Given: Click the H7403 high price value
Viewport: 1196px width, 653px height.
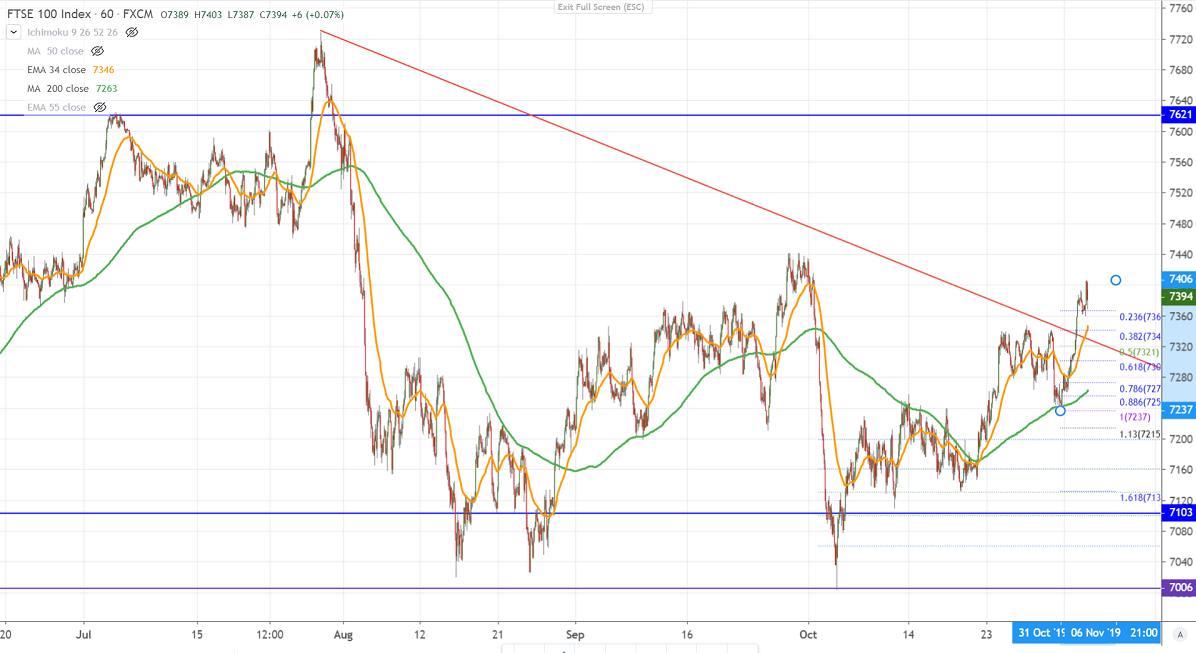Looking at the screenshot, I should pos(208,14).
